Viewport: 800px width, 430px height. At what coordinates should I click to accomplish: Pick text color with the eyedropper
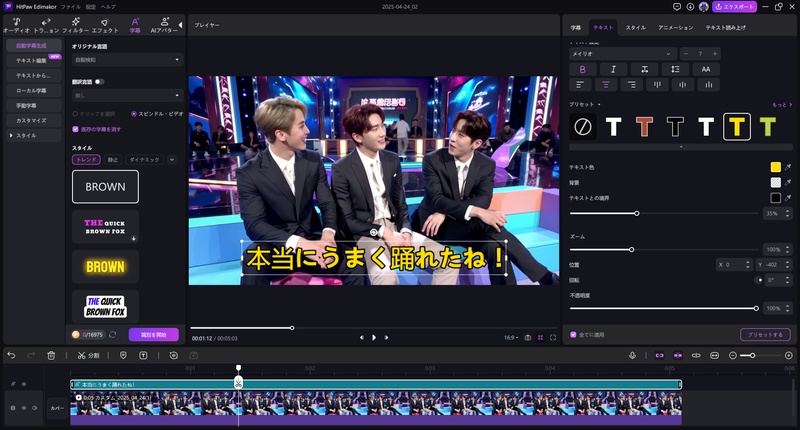789,167
